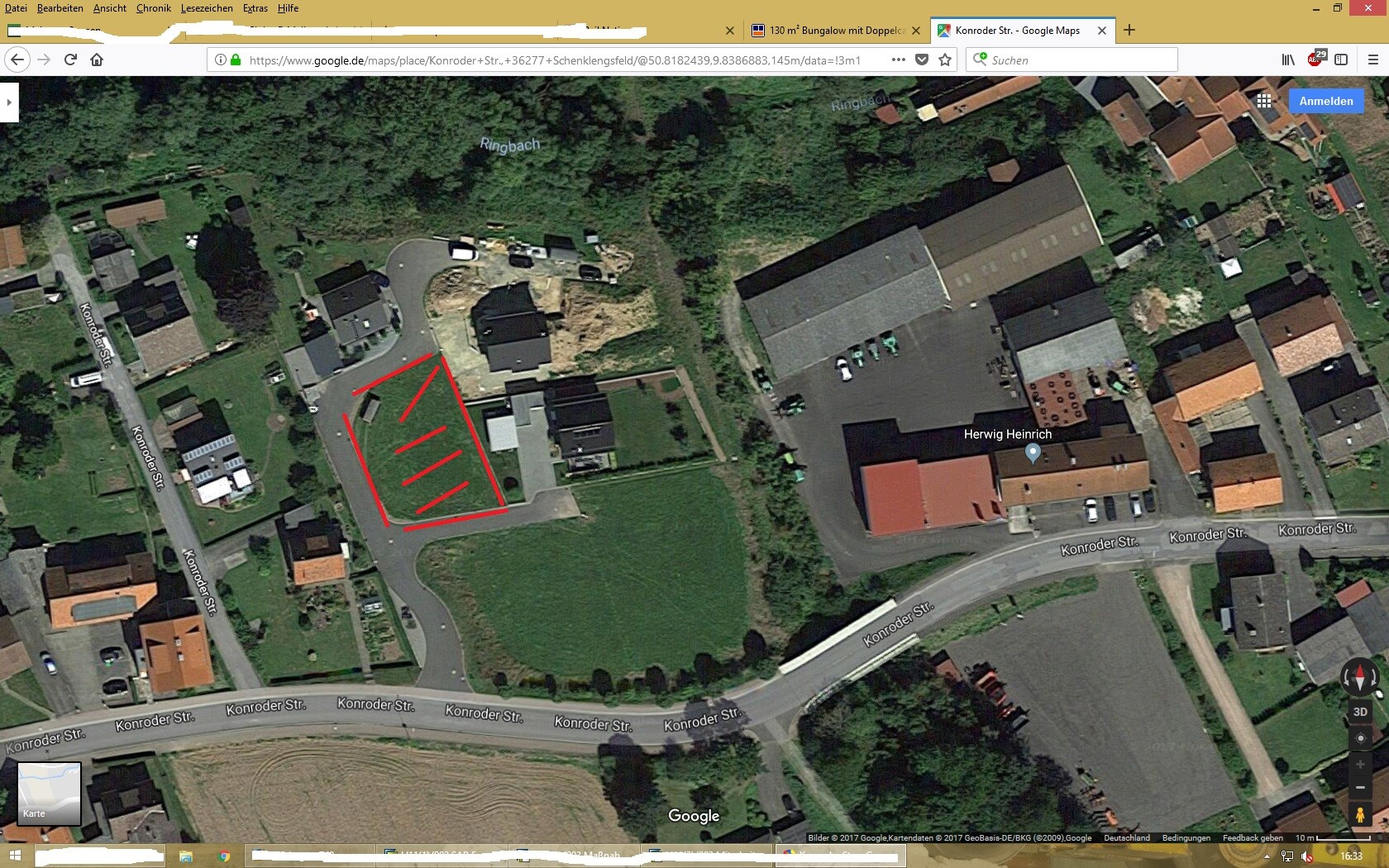This screenshot has width=1389, height=868.
Task: Bookmark this page with the star icon
Action: 945,60
